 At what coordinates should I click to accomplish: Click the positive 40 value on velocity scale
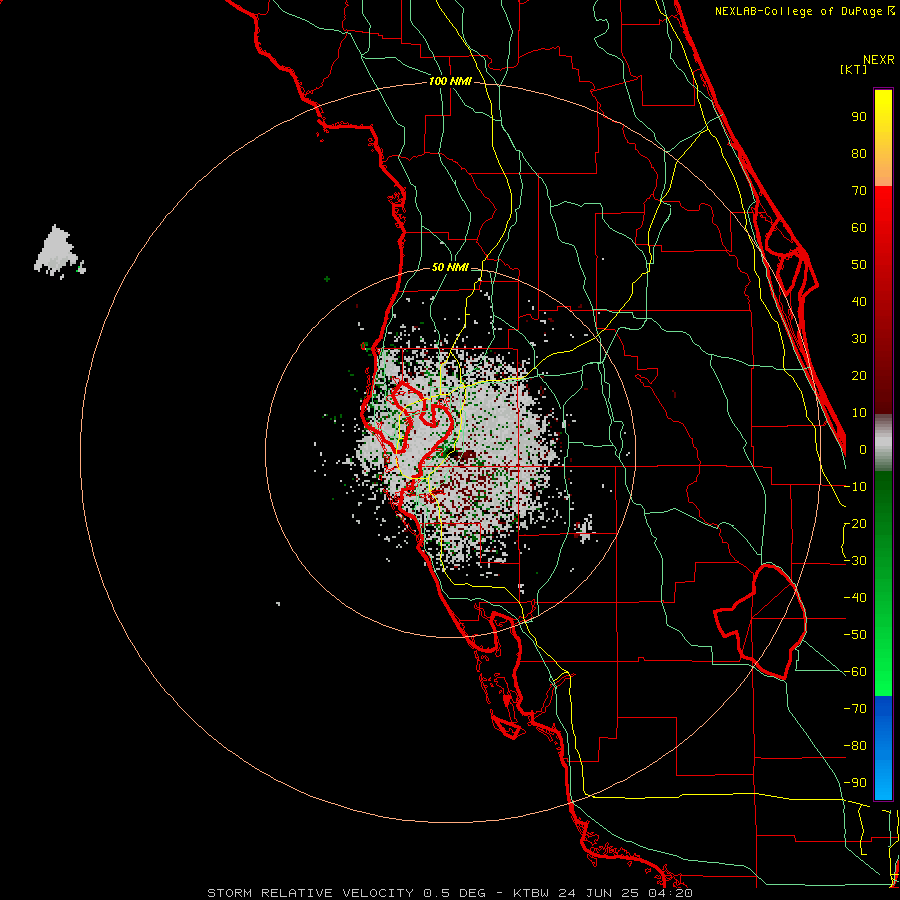[859, 301]
